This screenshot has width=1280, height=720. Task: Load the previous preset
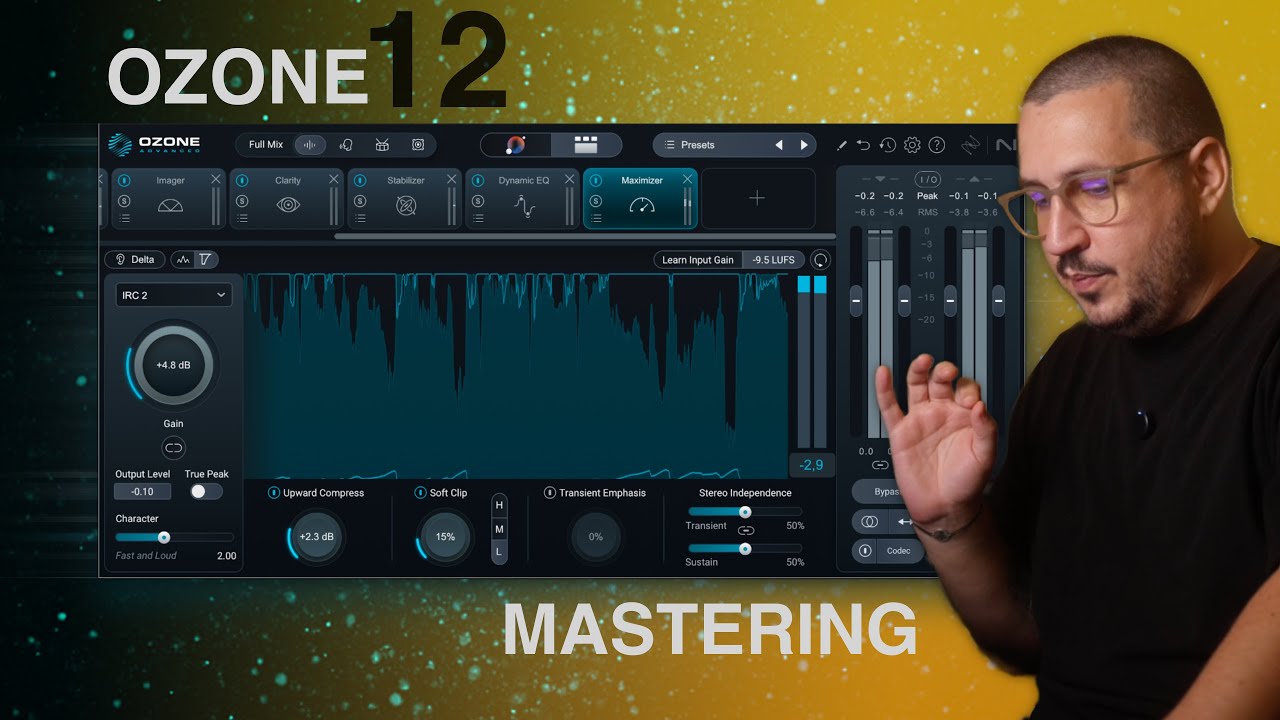[x=779, y=145]
